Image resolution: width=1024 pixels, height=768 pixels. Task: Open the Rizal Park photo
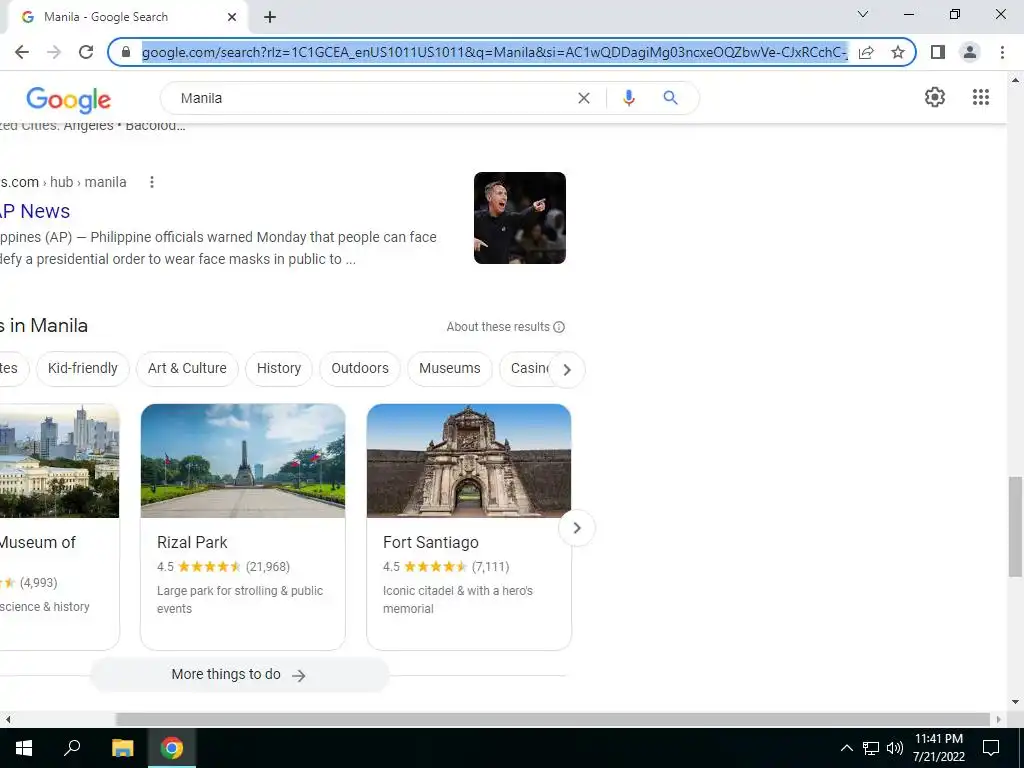[243, 460]
